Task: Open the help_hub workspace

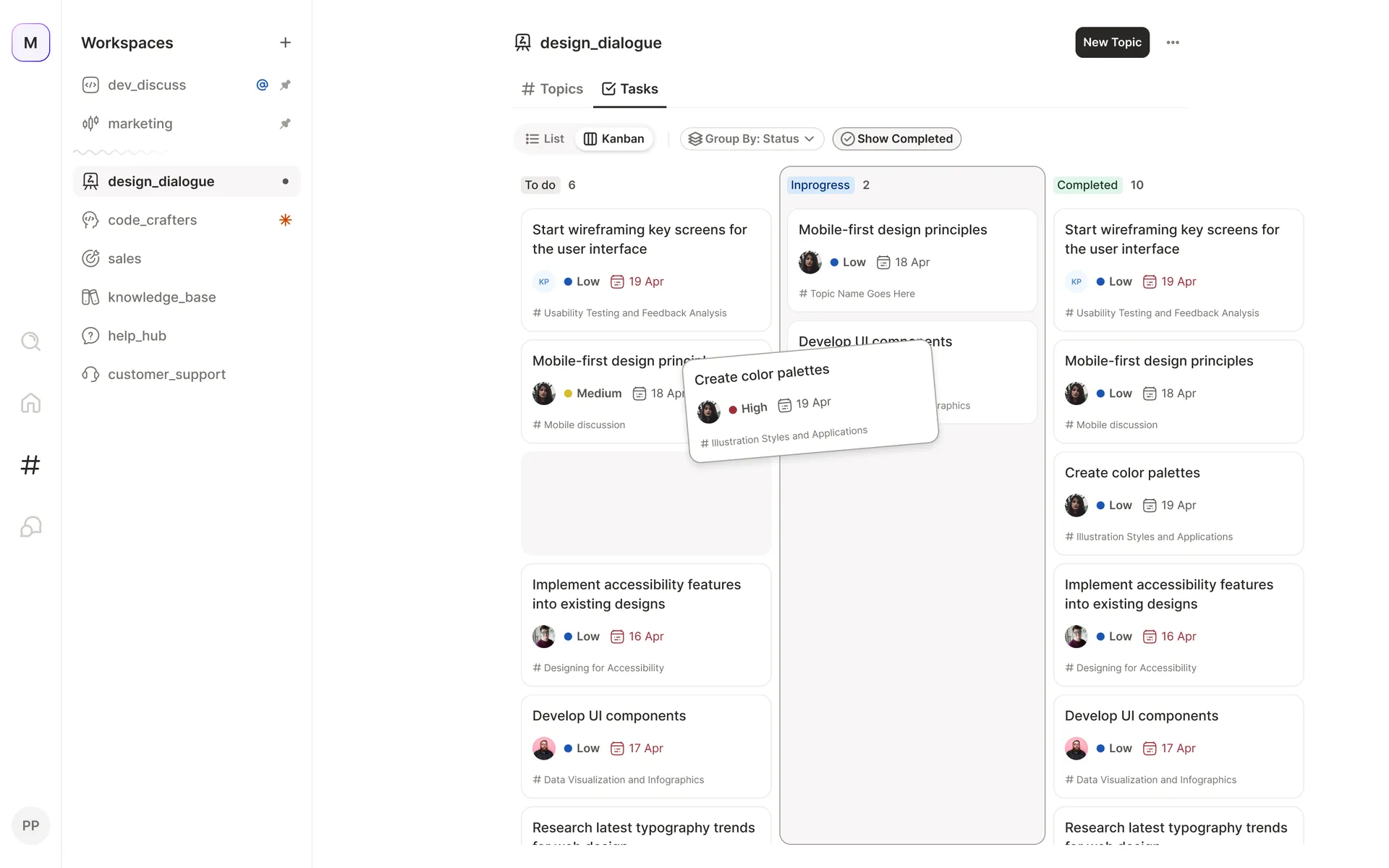Action: (x=187, y=336)
